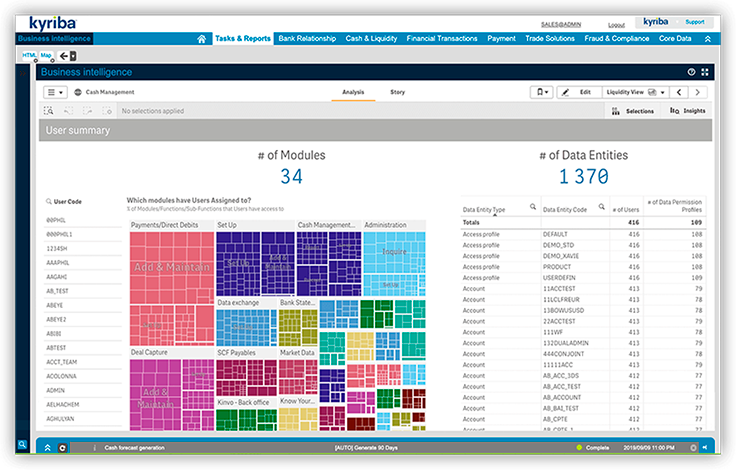Open the Selections tool

(633, 111)
